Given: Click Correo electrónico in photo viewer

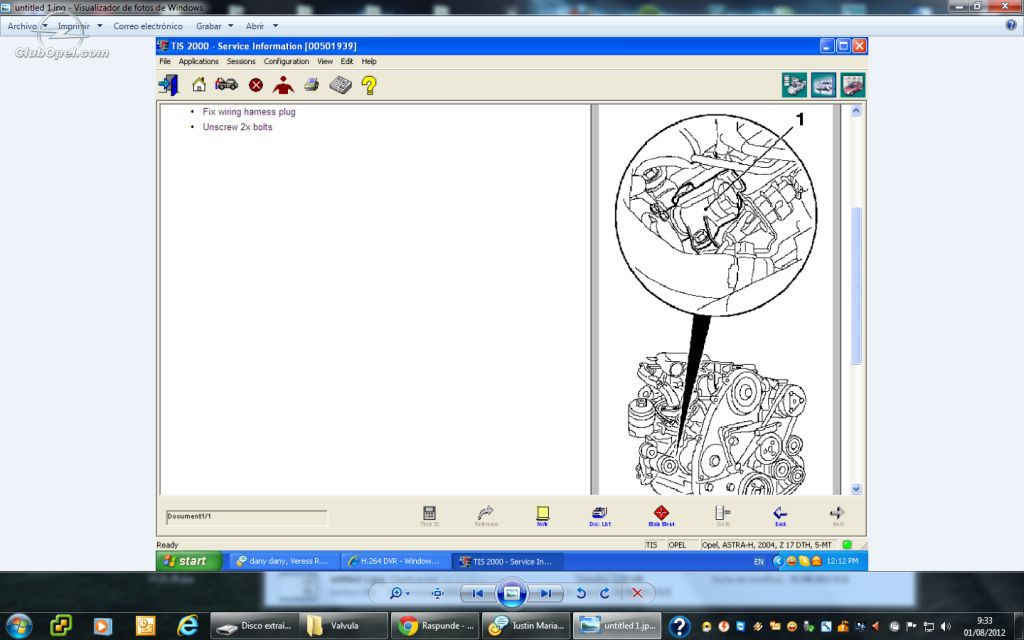Looking at the screenshot, I should (x=148, y=26).
